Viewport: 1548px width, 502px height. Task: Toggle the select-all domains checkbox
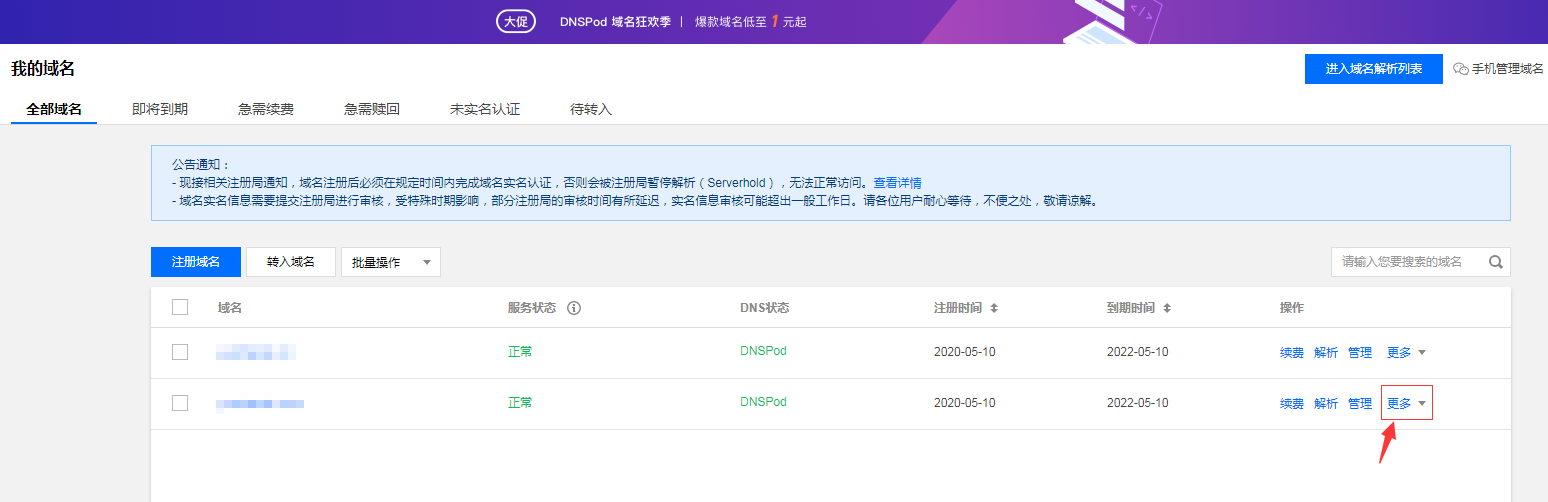click(x=180, y=307)
